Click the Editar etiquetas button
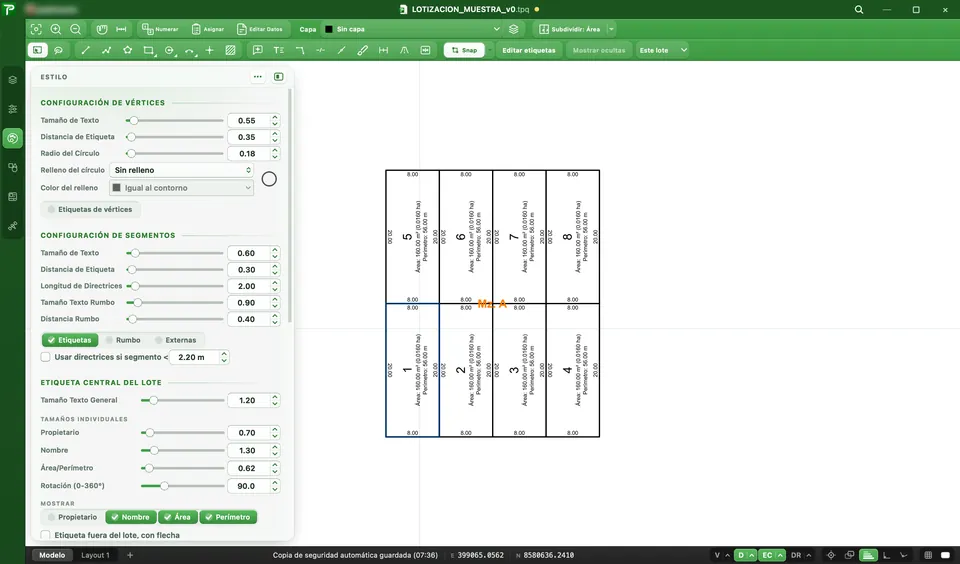Viewport: 960px width, 564px height. pyautogui.click(x=528, y=50)
